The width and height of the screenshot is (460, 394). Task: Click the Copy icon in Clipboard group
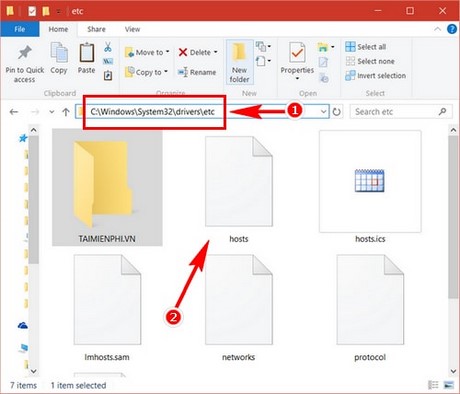pyautogui.click(x=59, y=58)
